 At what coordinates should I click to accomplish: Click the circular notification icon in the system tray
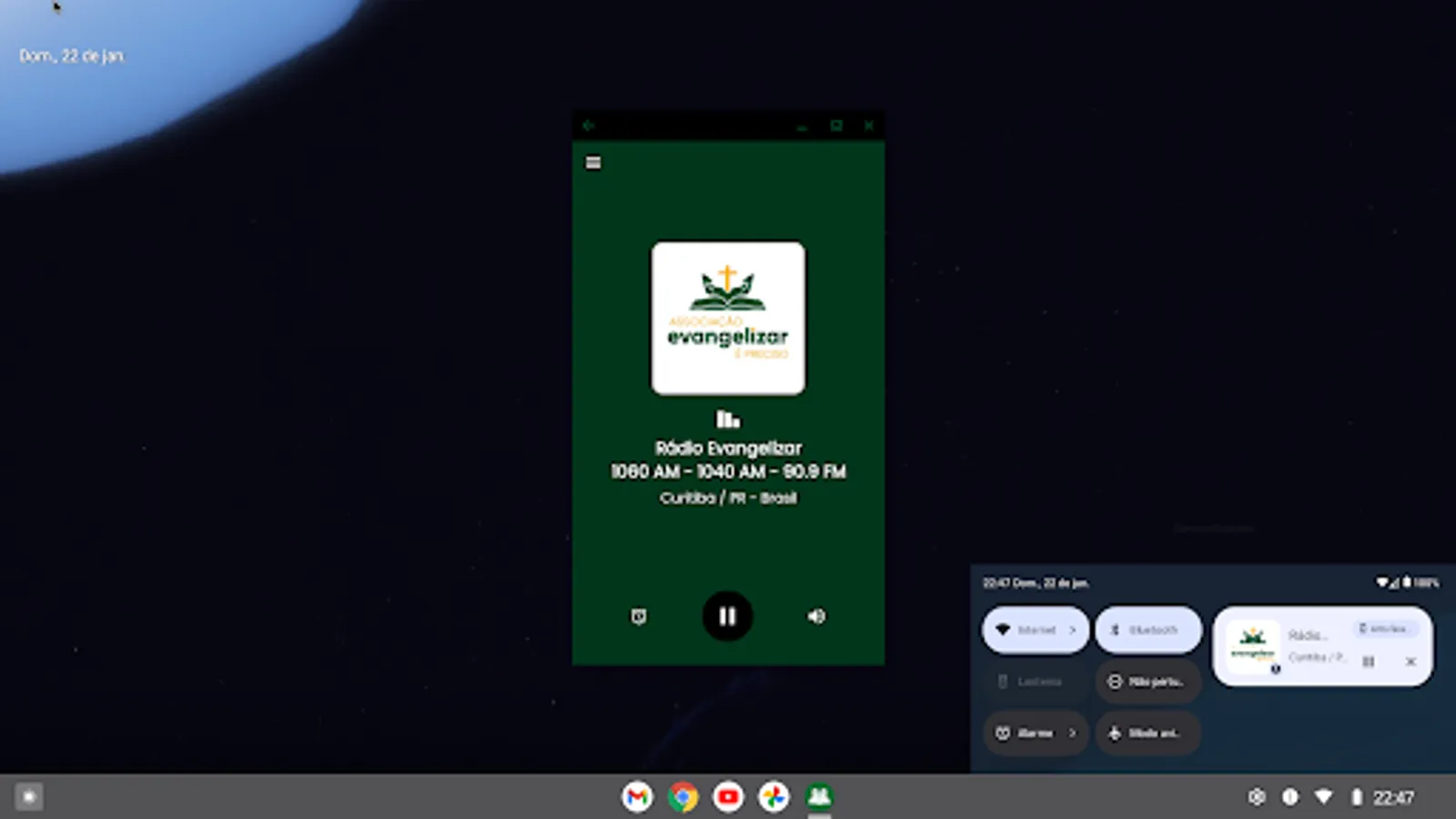point(1290,797)
